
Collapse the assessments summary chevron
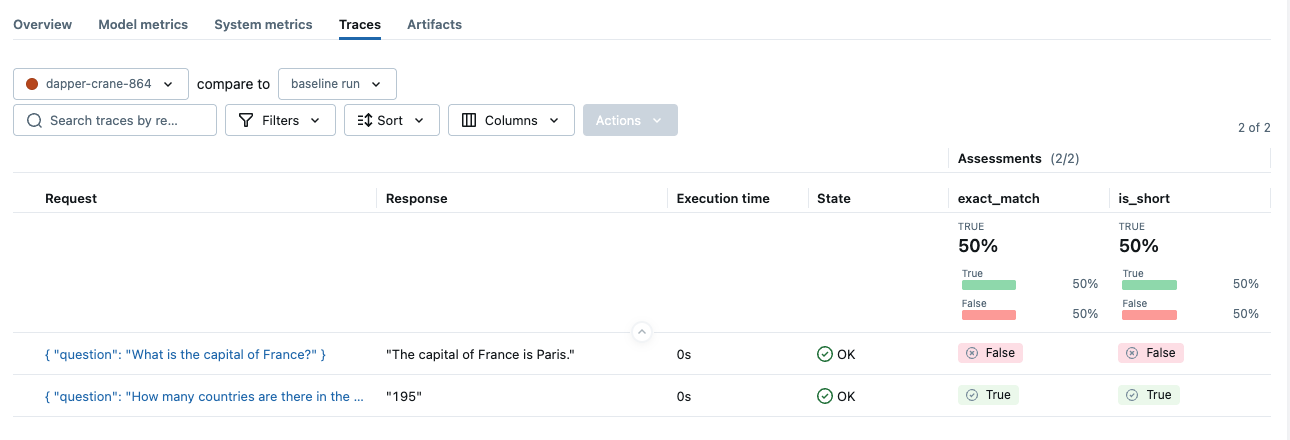[642, 332]
